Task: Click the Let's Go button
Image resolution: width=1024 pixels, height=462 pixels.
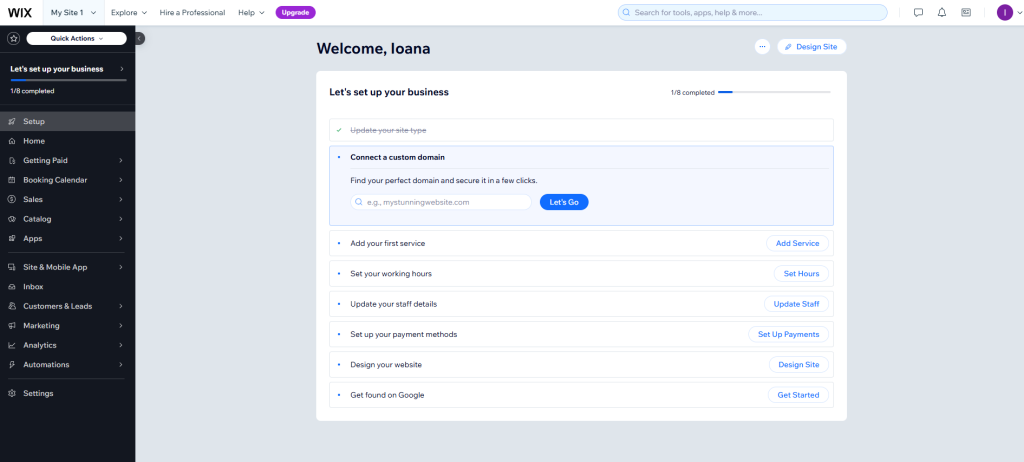Action: (x=564, y=201)
